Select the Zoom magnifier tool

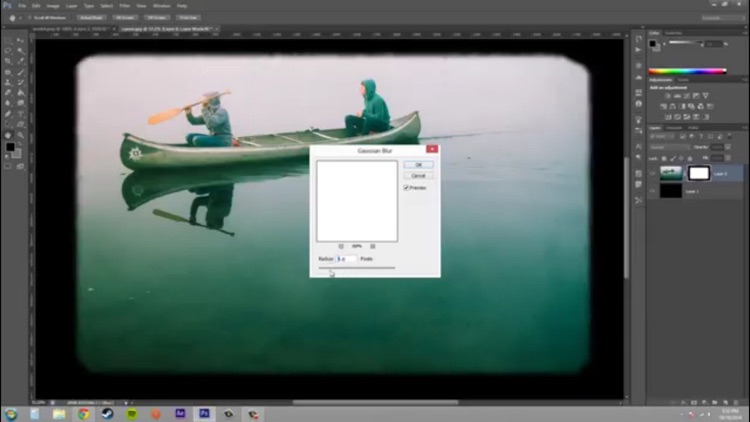[21, 135]
